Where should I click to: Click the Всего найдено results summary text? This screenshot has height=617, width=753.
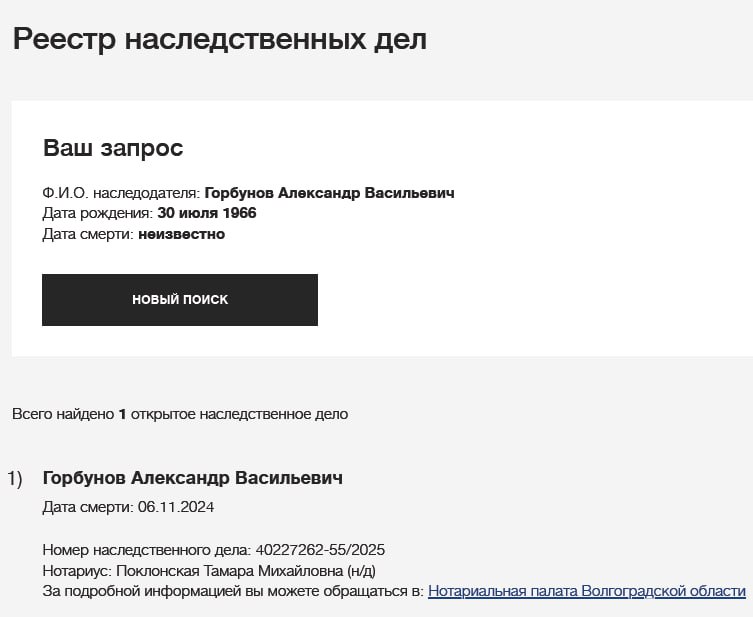click(180, 413)
